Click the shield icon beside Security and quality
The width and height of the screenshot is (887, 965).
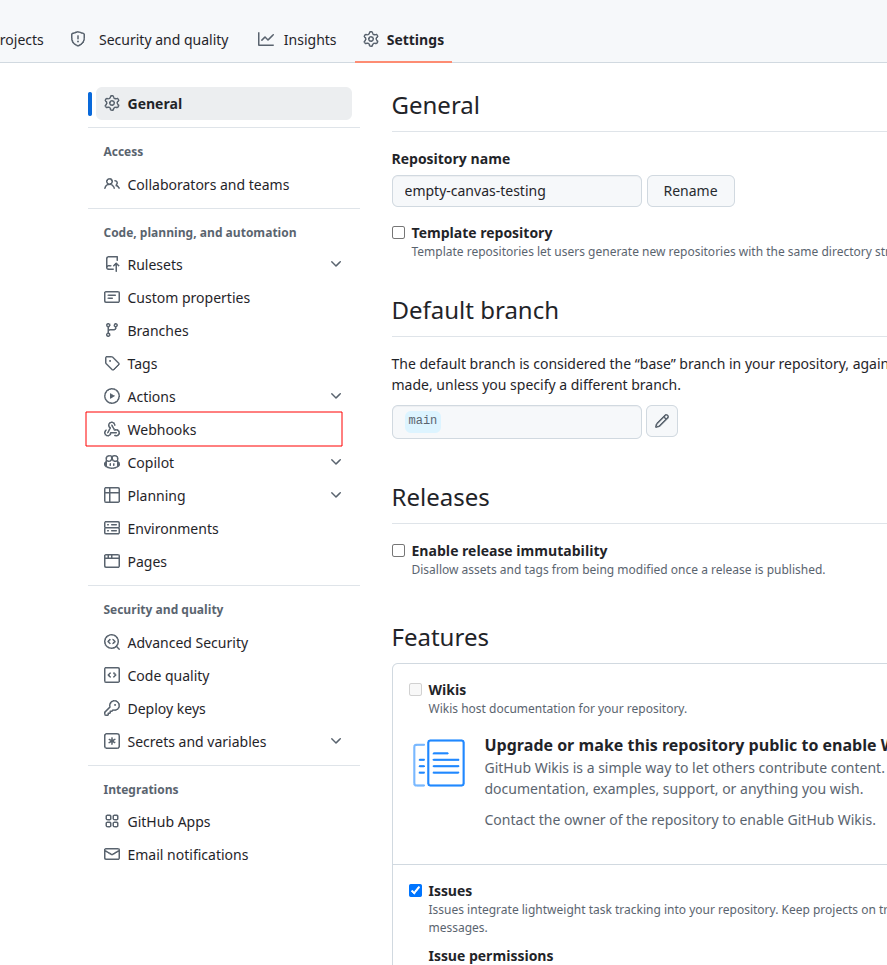pos(78,39)
